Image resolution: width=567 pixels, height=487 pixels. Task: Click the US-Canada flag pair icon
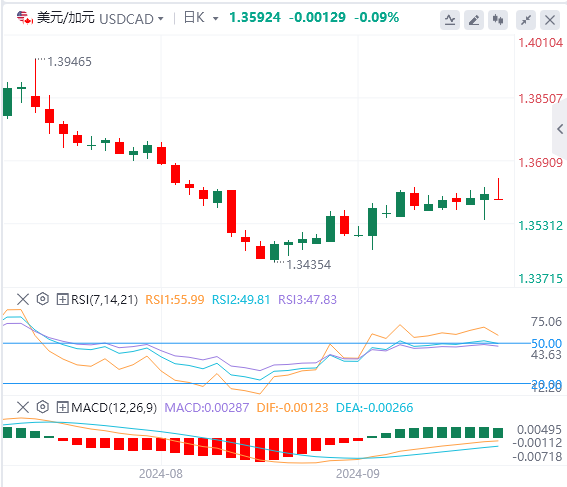point(25,18)
